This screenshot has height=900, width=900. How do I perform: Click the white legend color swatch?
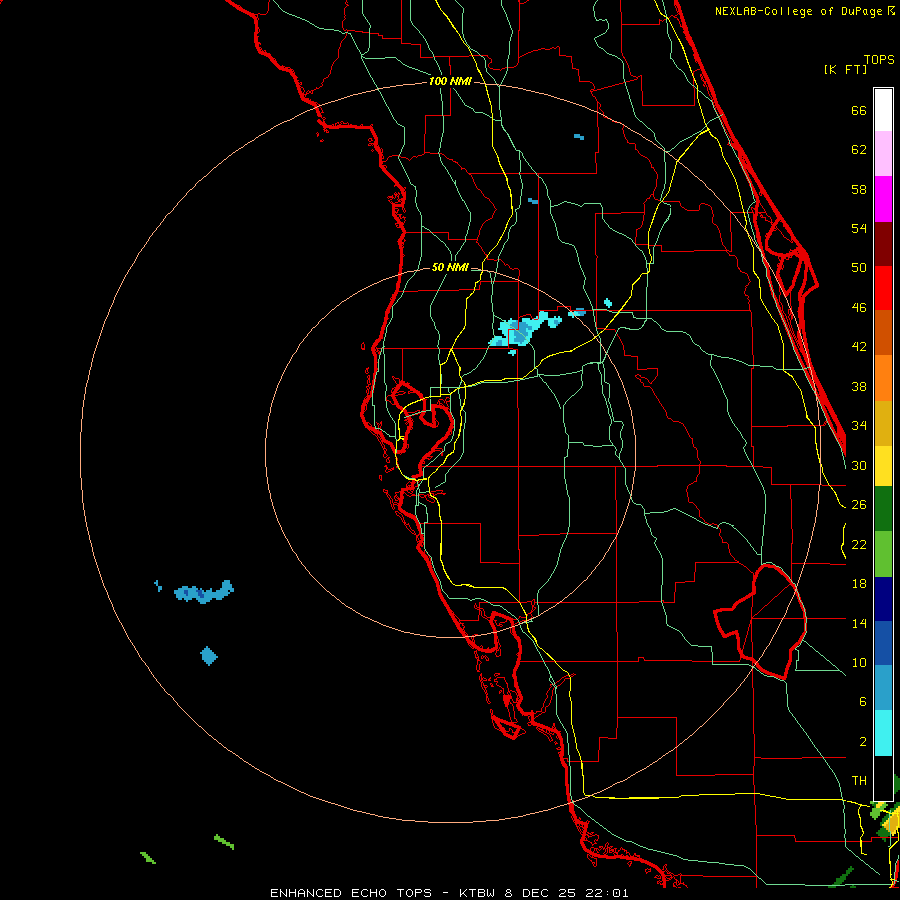tap(883, 110)
